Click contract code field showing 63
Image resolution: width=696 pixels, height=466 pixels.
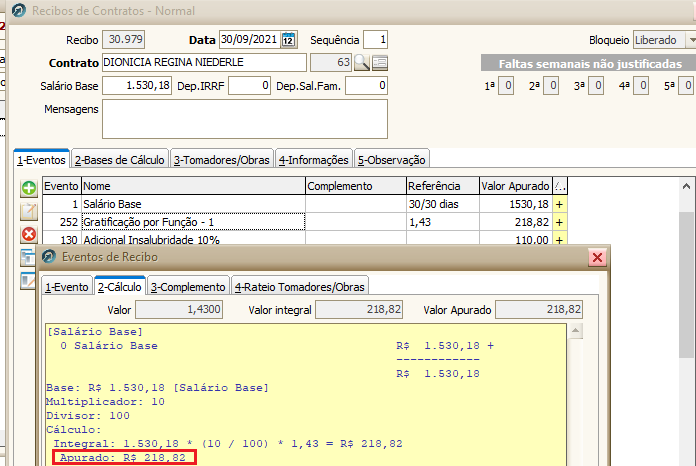331,63
